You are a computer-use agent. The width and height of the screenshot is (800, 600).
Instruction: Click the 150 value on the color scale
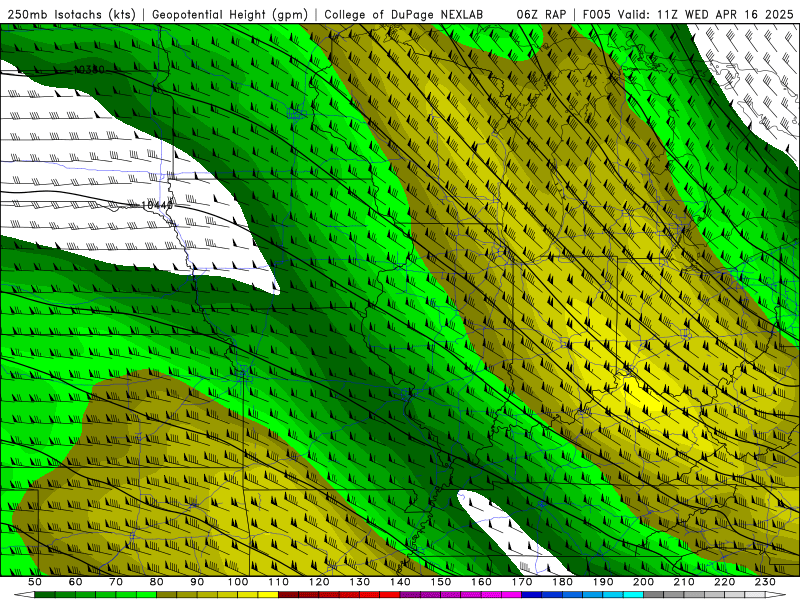click(x=441, y=582)
